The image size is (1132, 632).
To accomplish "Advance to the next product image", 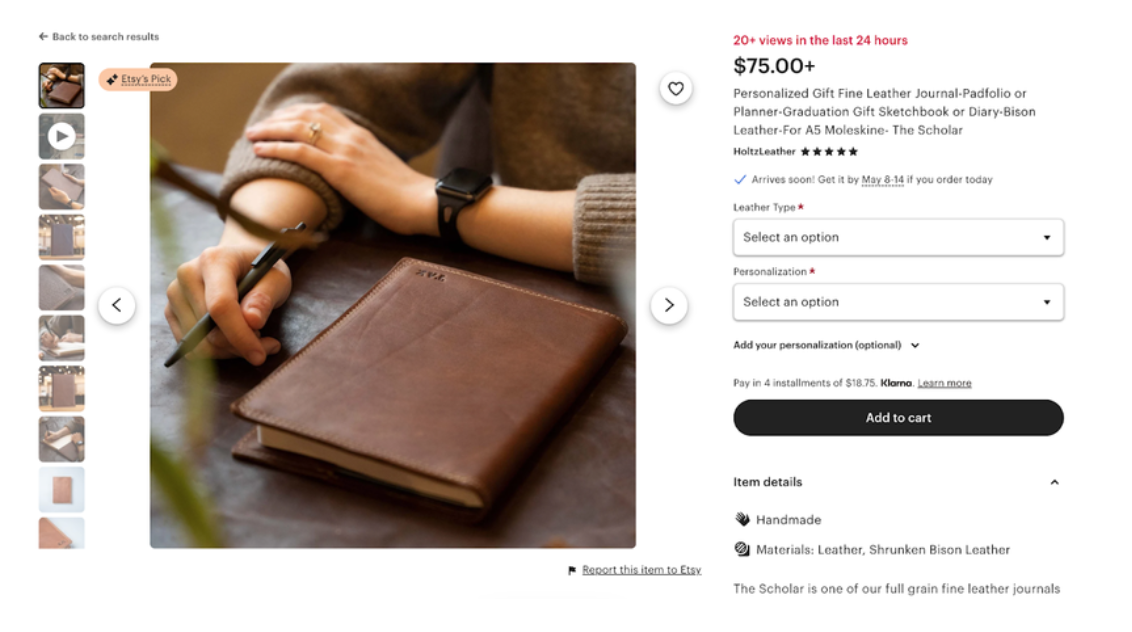I will pyautogui.click(x=669, y=305).
